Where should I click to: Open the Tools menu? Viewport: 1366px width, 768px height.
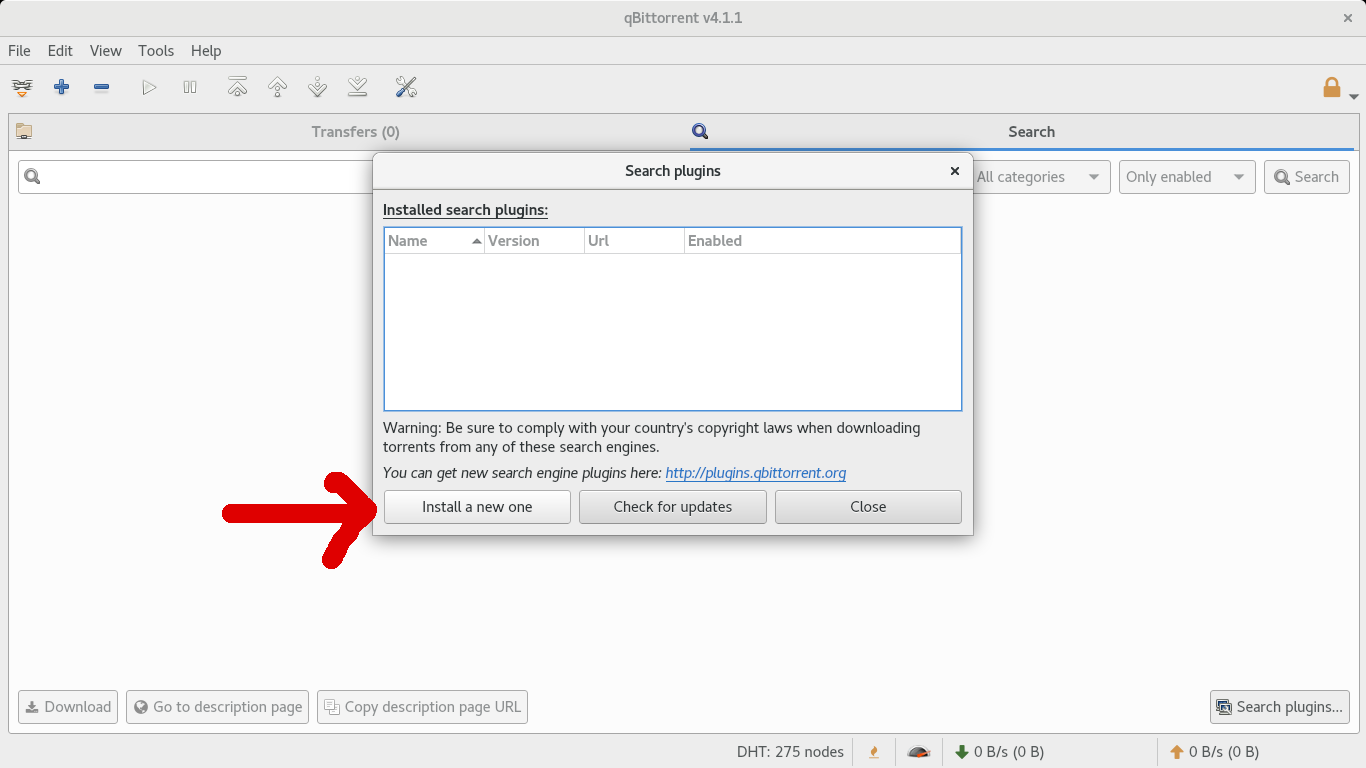[156, 51]
